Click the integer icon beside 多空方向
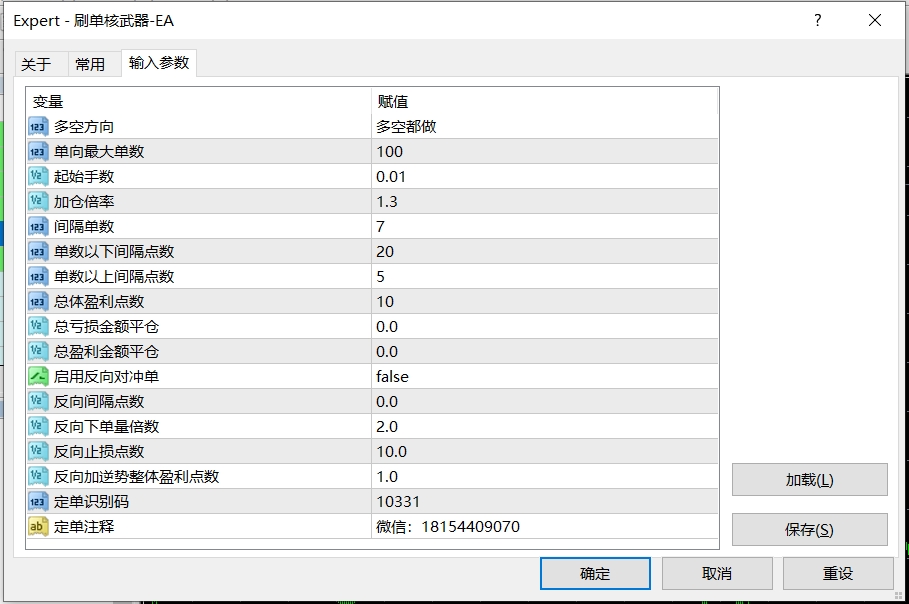 [x=38, y=127]
